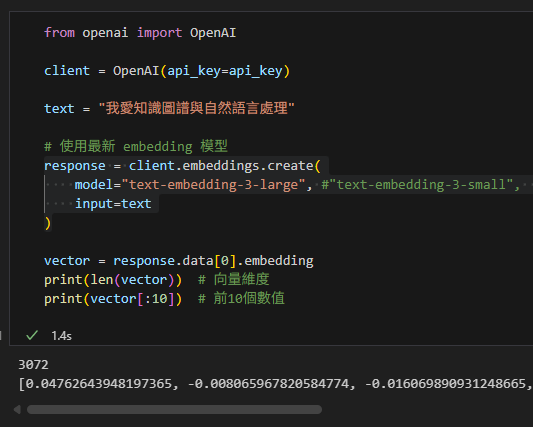Click the horizontal output scrollbar thumb
This screenshot has width=533, height=427.
coord(174,409)
